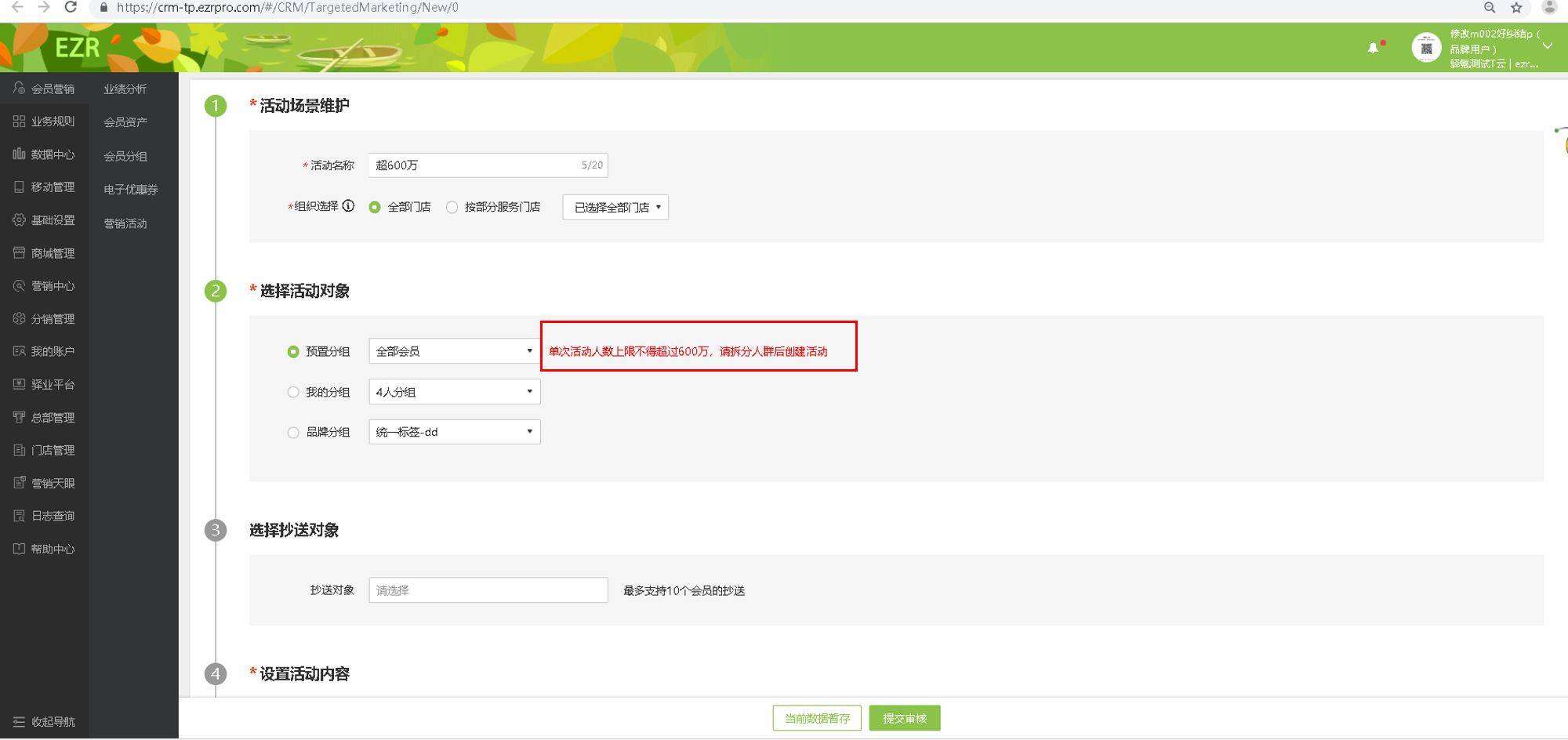Click the 营销中心 icon
The image size is (1568, 740).
[19, 286]
